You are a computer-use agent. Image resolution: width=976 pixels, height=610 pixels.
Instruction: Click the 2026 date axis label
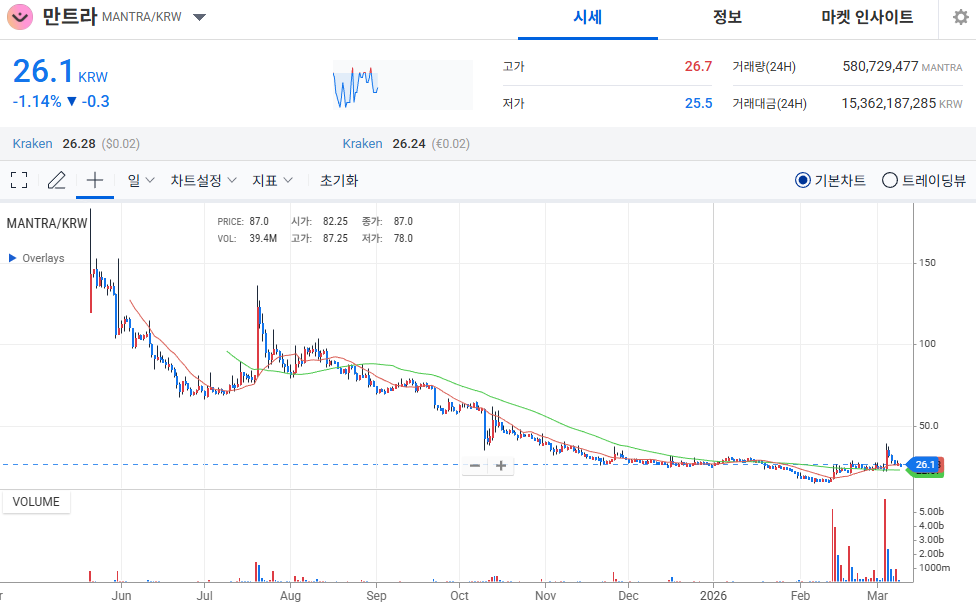[x=713, y=596]
